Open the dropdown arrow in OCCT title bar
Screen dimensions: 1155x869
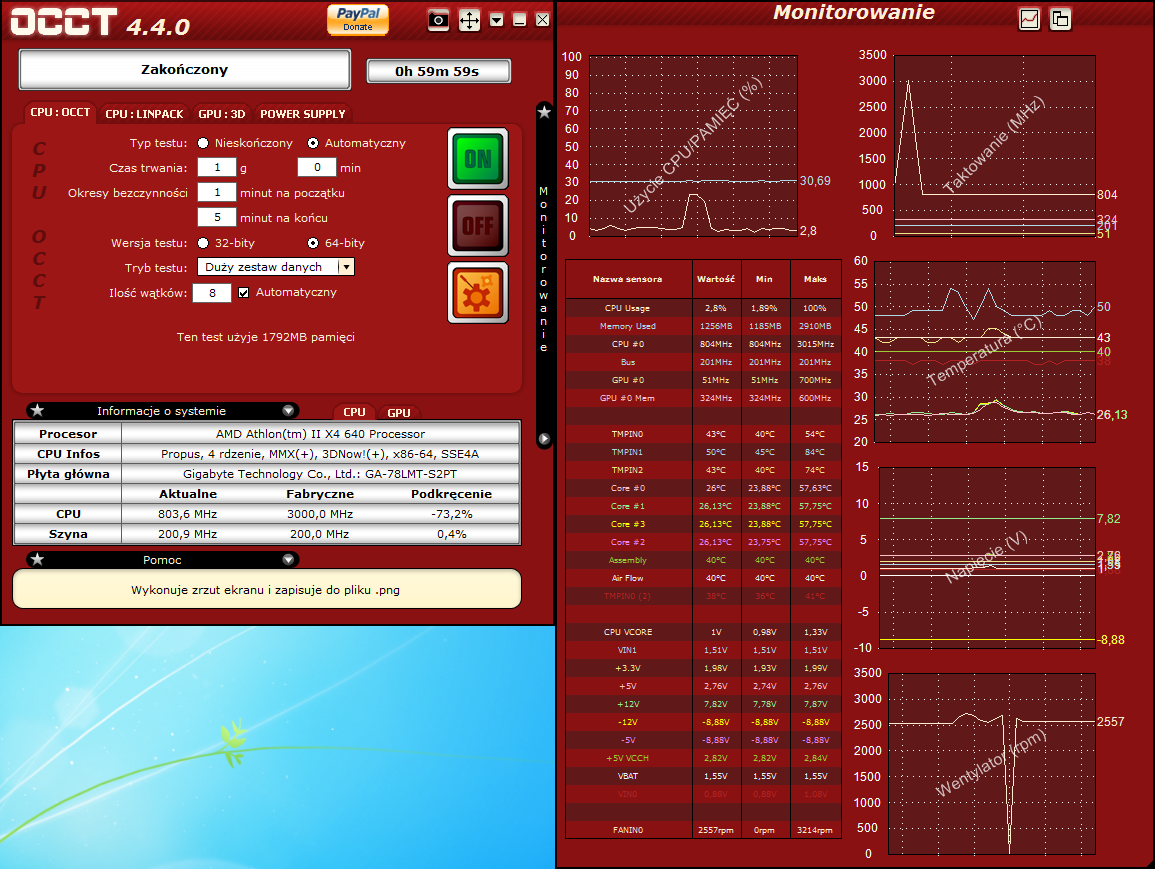tap(497, 20)
